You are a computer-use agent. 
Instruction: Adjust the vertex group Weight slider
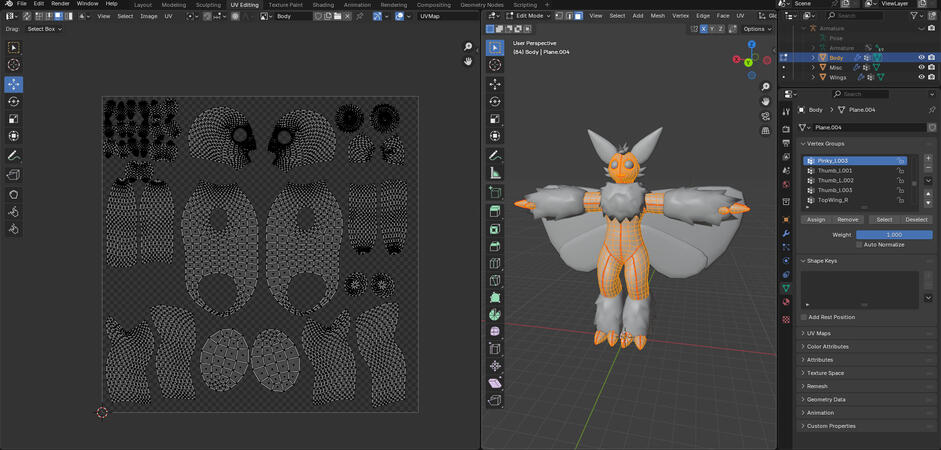[x=894, y=235]
